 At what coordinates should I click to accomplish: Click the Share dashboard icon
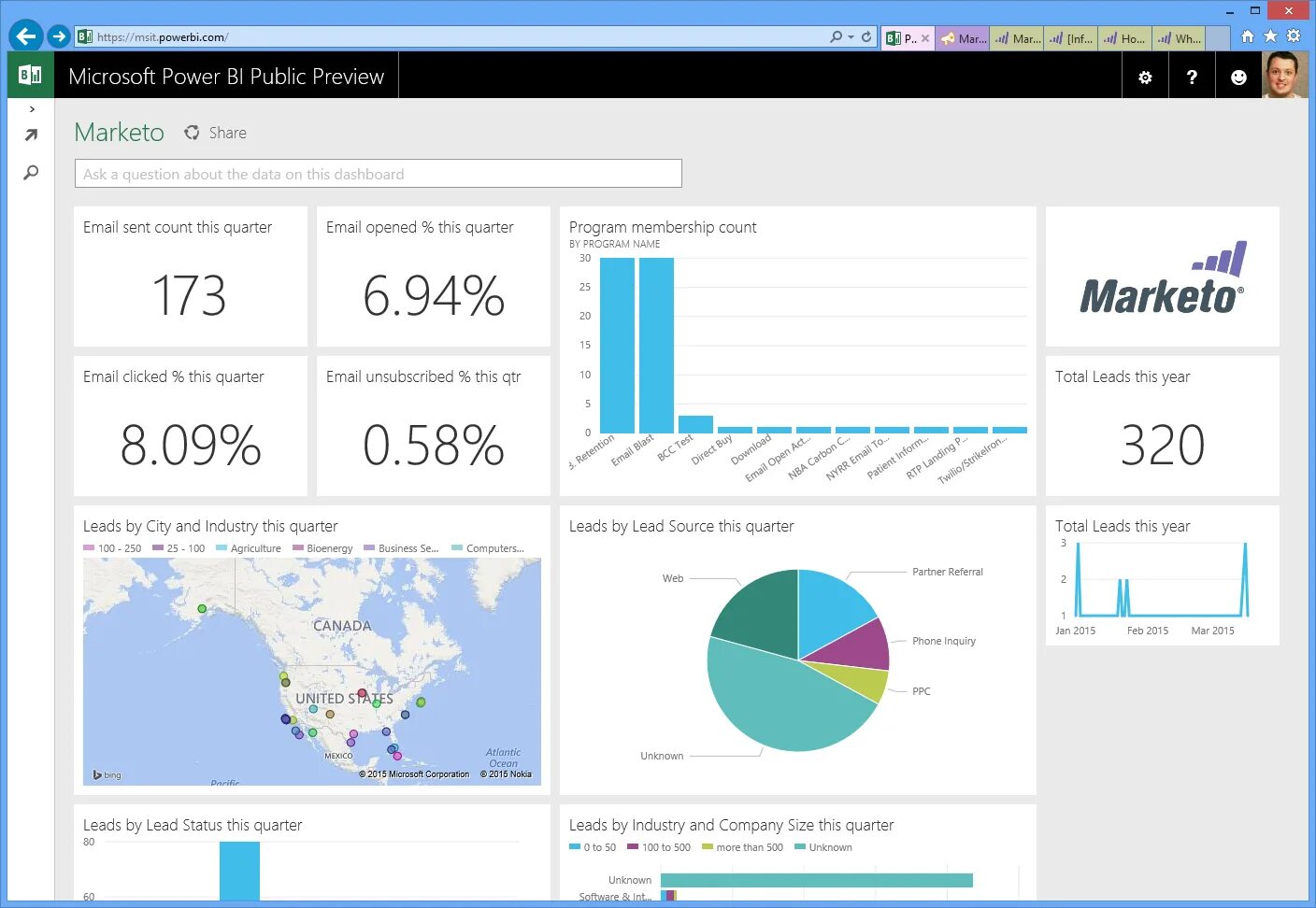(x=192, y=133)
